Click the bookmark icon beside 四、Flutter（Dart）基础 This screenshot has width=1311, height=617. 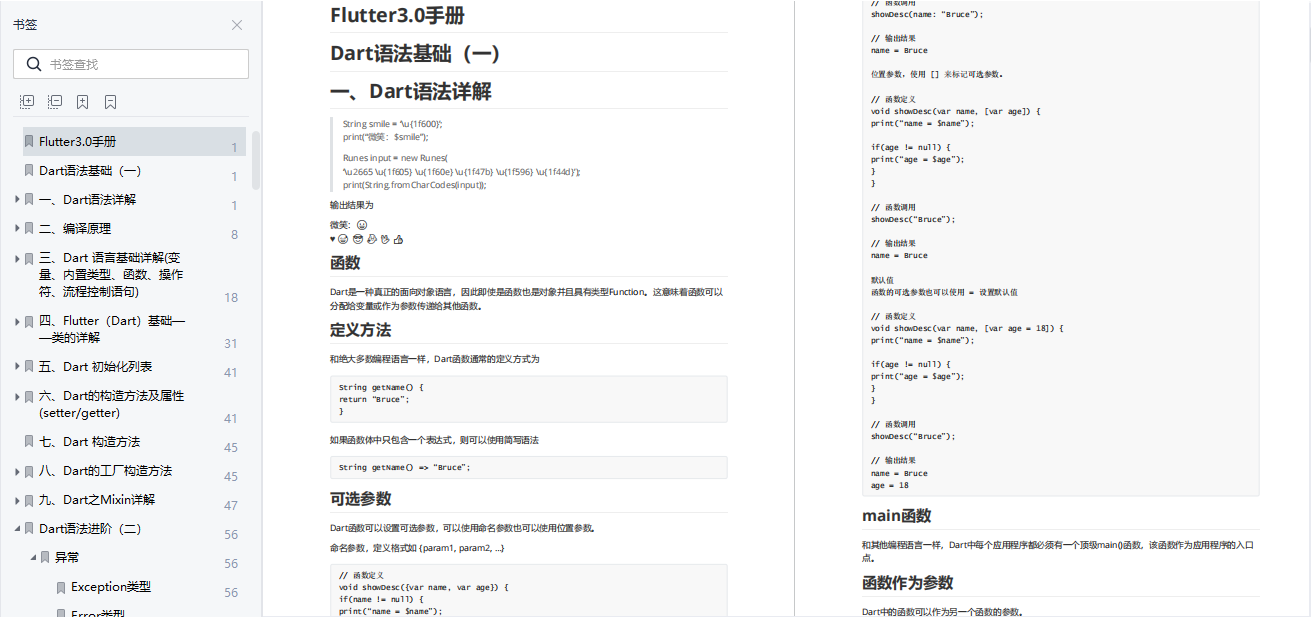pos(30,321)
